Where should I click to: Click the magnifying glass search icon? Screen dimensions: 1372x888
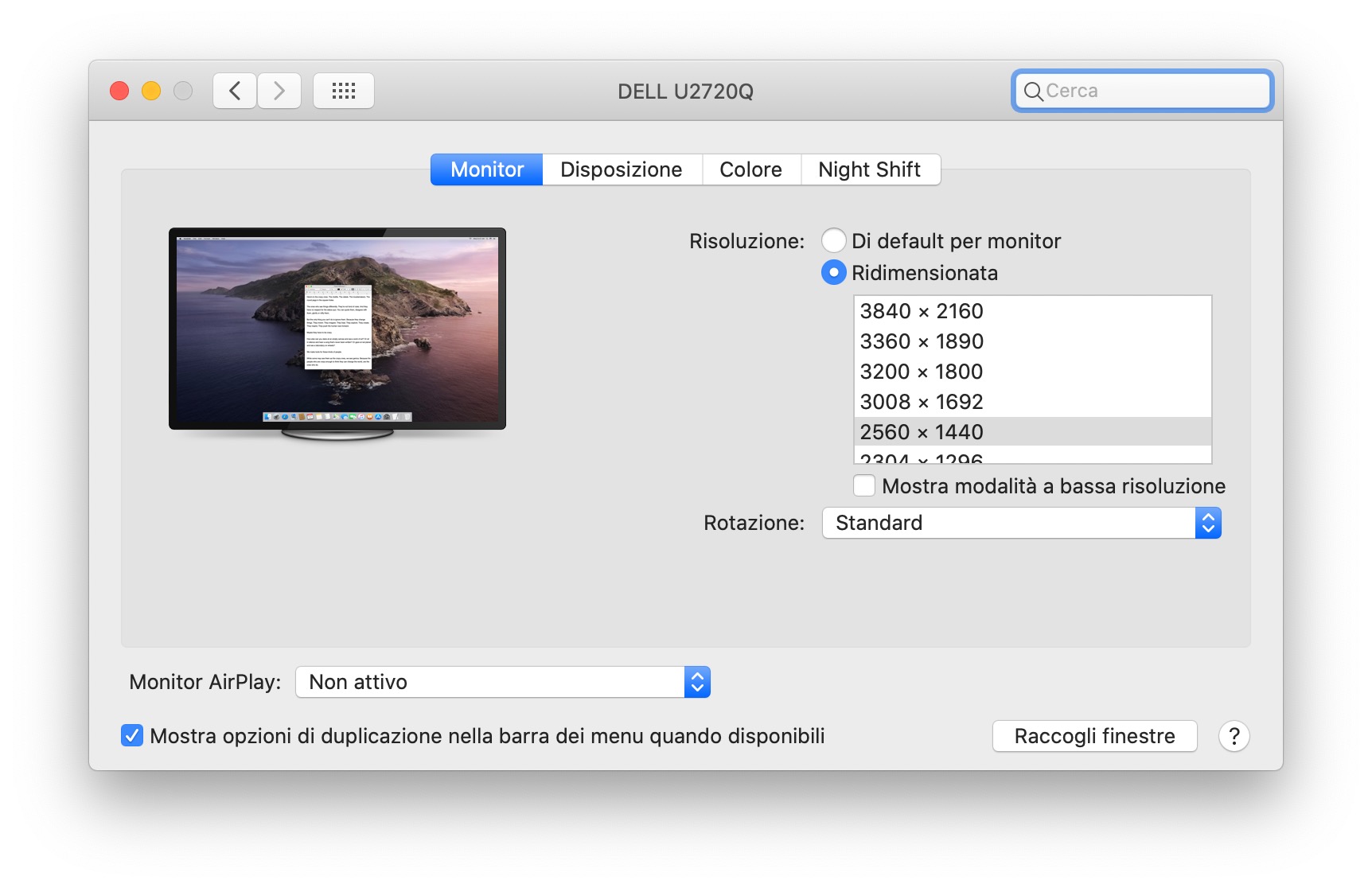click(x=1033, y=92)
